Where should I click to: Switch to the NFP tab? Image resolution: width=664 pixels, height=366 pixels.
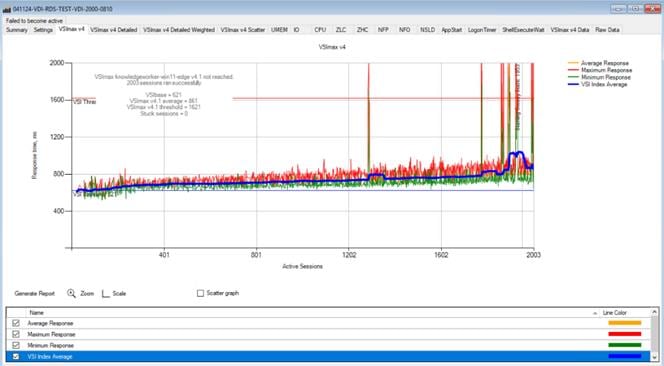click(383, 30)
